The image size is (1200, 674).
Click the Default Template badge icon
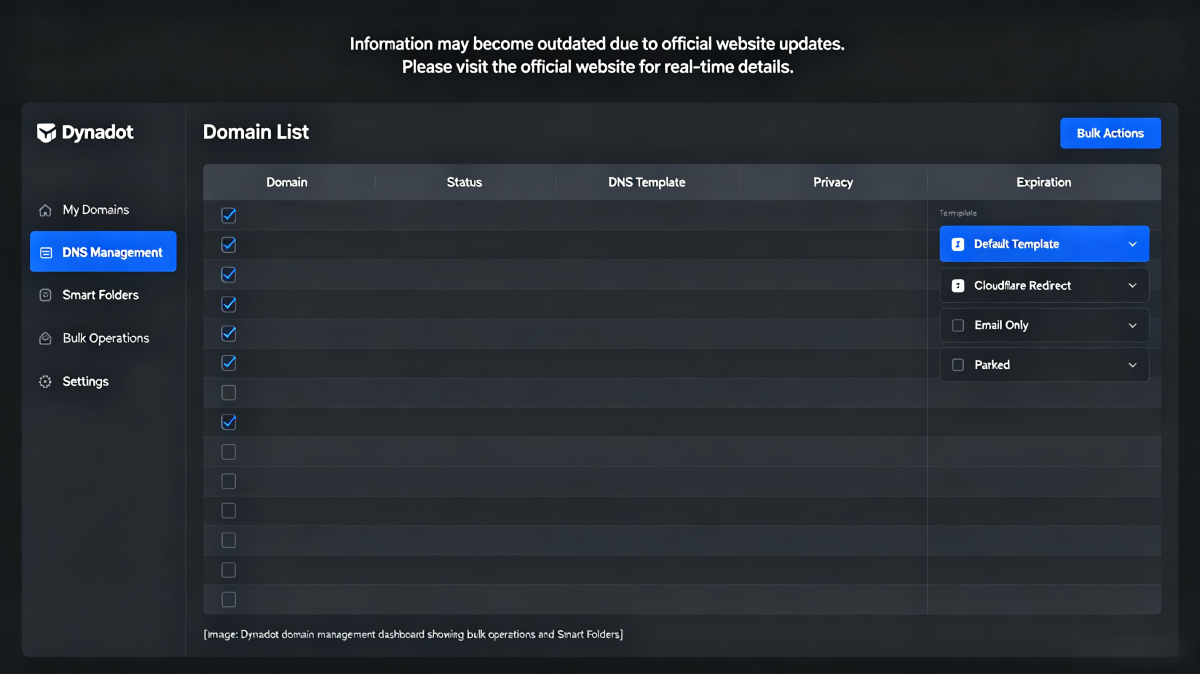(x=958, y=244)
